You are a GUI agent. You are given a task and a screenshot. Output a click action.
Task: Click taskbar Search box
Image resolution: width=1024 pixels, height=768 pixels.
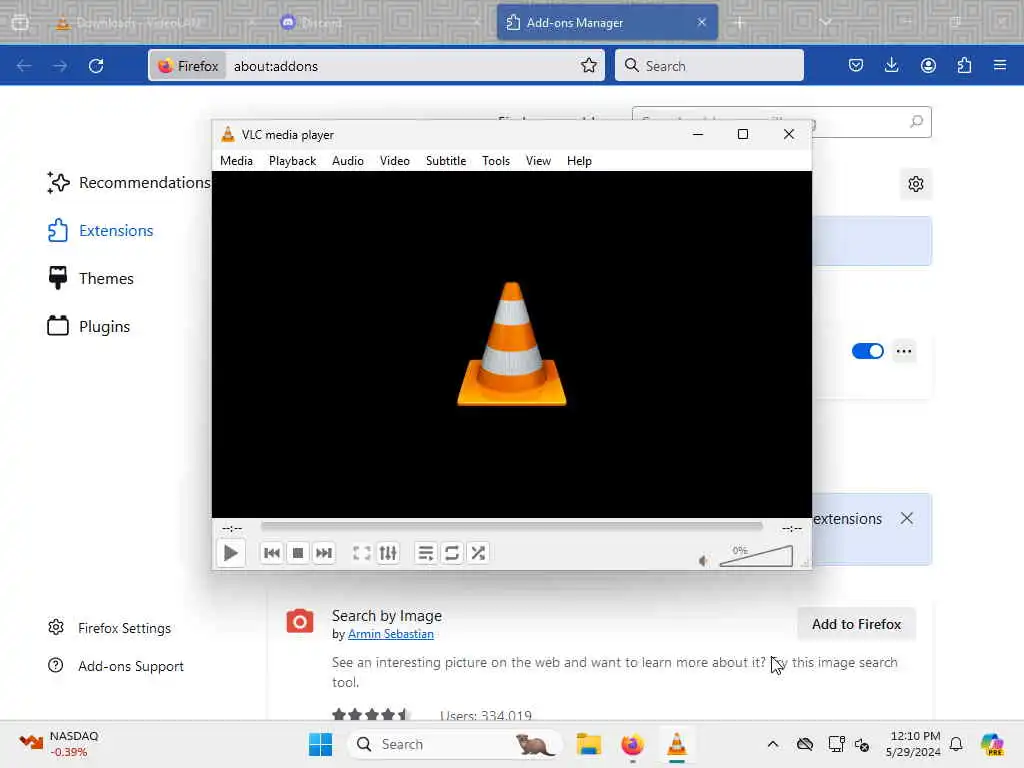tap(456, 744)
